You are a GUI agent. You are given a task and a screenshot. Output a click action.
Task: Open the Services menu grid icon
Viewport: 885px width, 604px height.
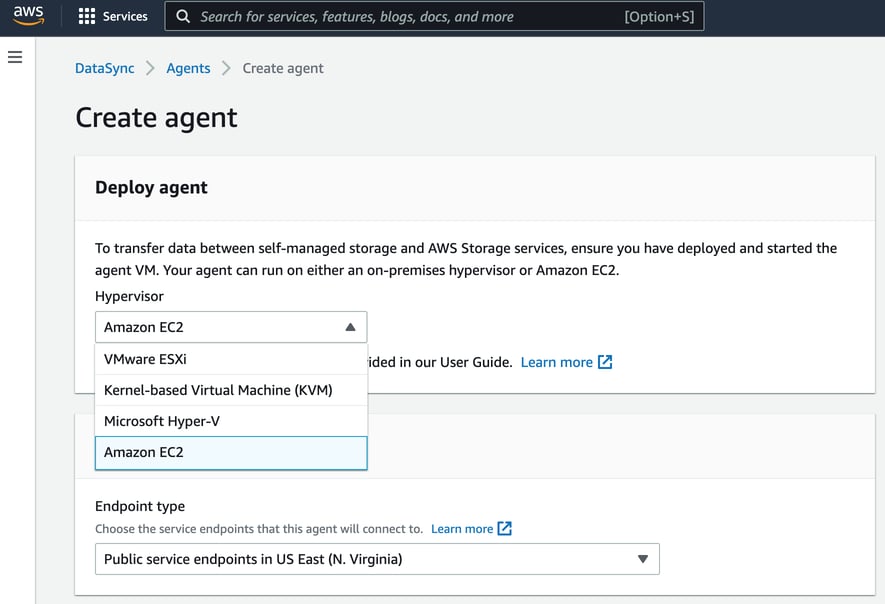tap(85, 16)
